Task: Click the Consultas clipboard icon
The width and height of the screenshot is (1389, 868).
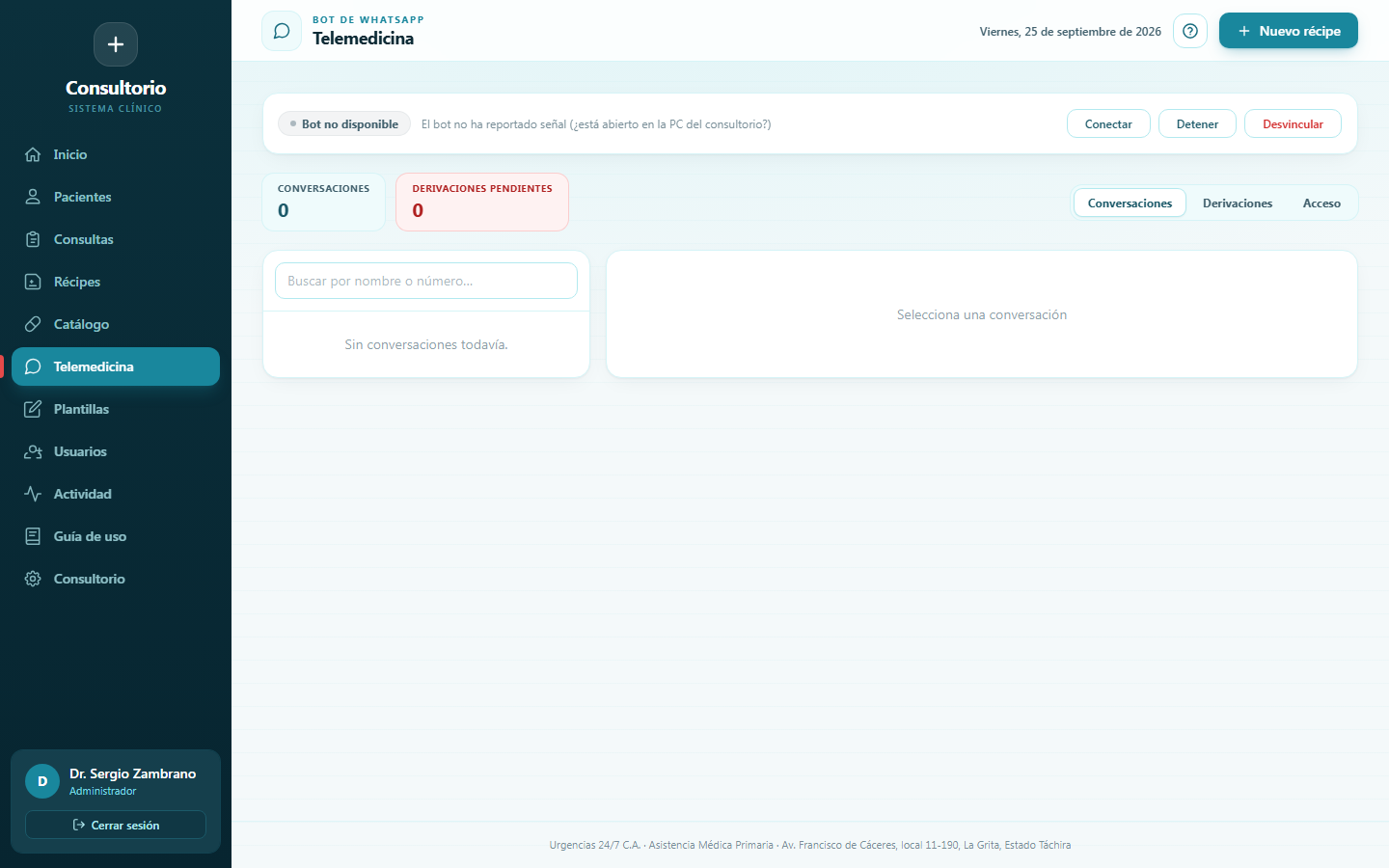Action: point(33,239)
